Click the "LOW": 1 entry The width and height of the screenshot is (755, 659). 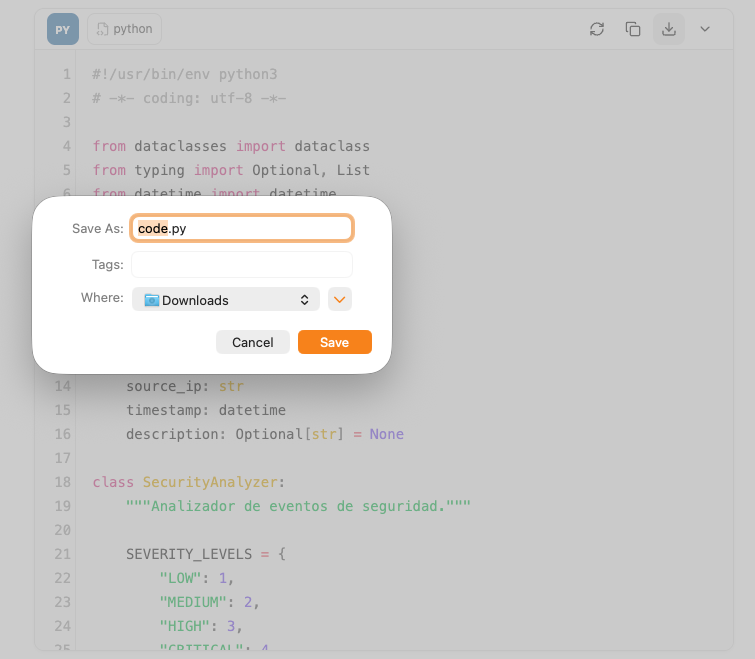[196, 578]
